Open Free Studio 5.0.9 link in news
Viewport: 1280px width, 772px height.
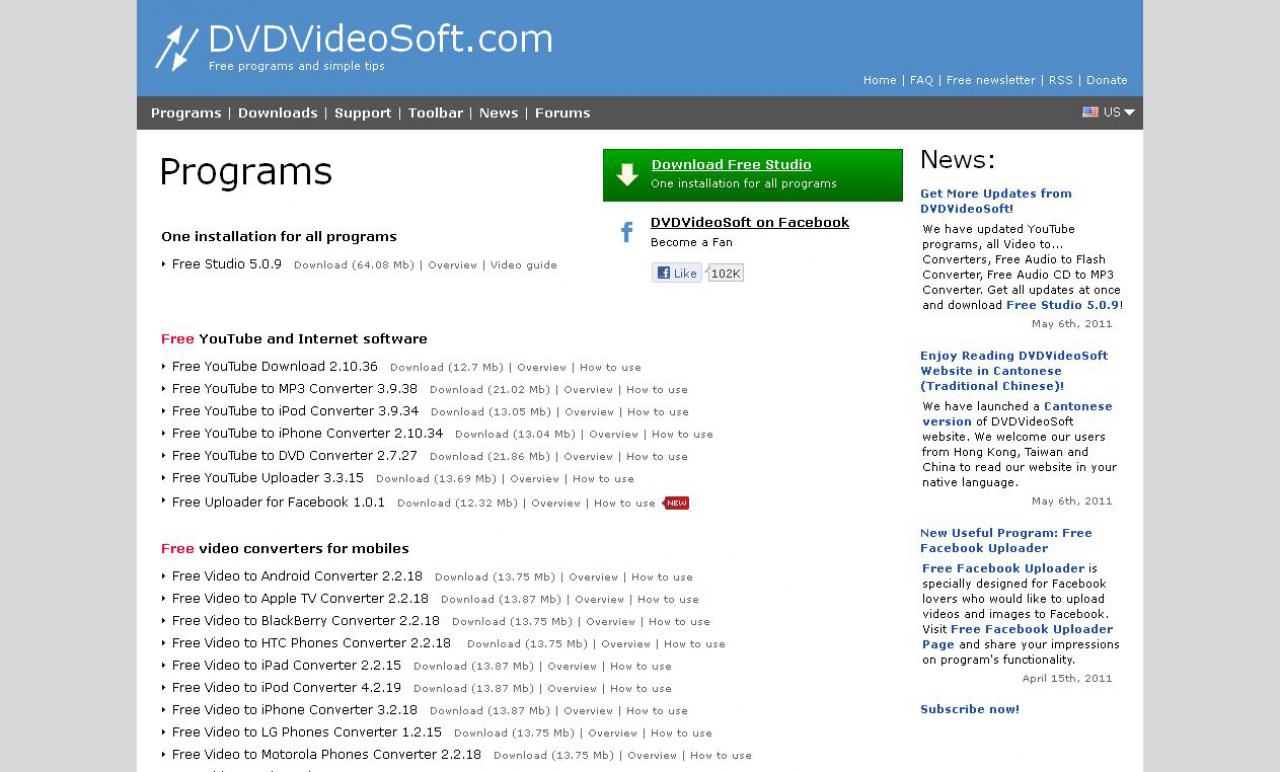point(1063,305)
